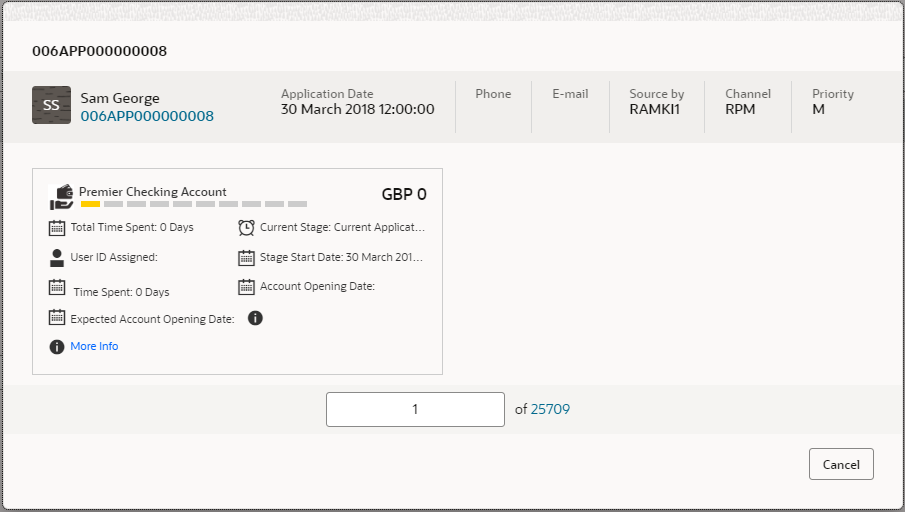905x512 pixels.
Task: Click info icon after Expected Account Opening Date
Action: 255,318
